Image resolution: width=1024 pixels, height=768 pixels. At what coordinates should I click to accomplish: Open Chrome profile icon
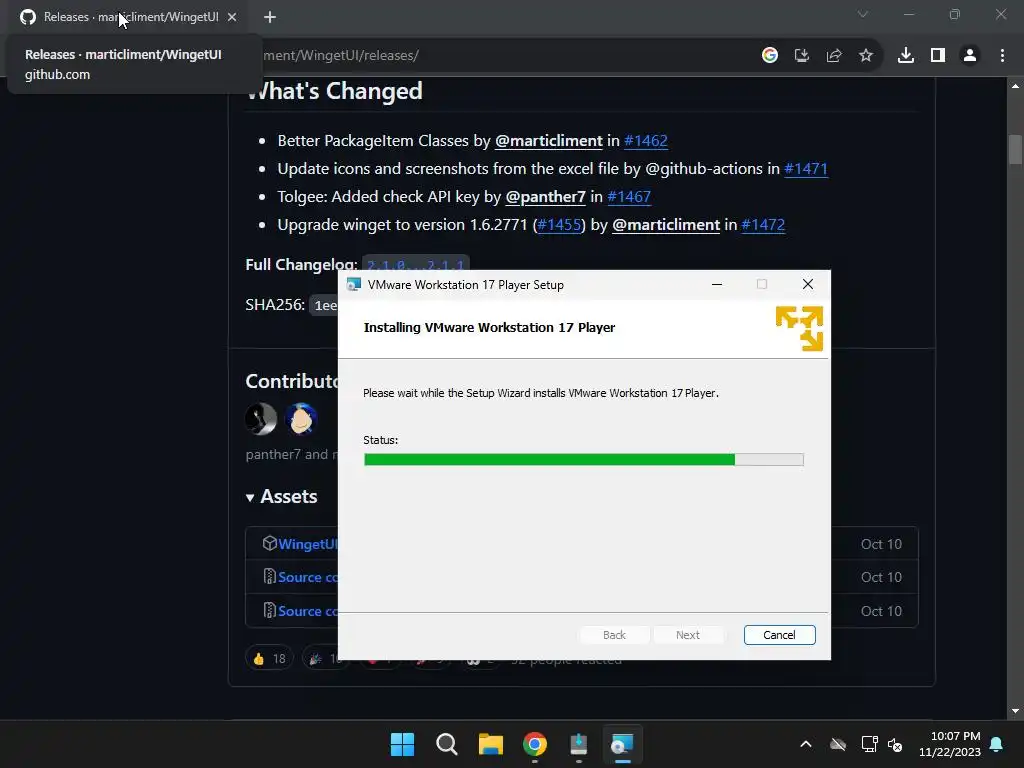coord(970,56)
